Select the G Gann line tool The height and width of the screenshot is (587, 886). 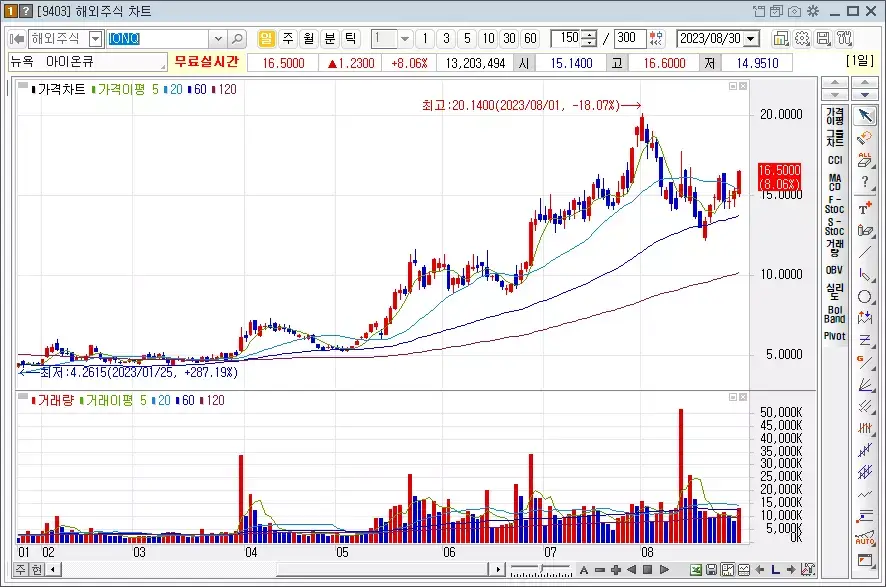pyautogui.click(x=865, y=362)
